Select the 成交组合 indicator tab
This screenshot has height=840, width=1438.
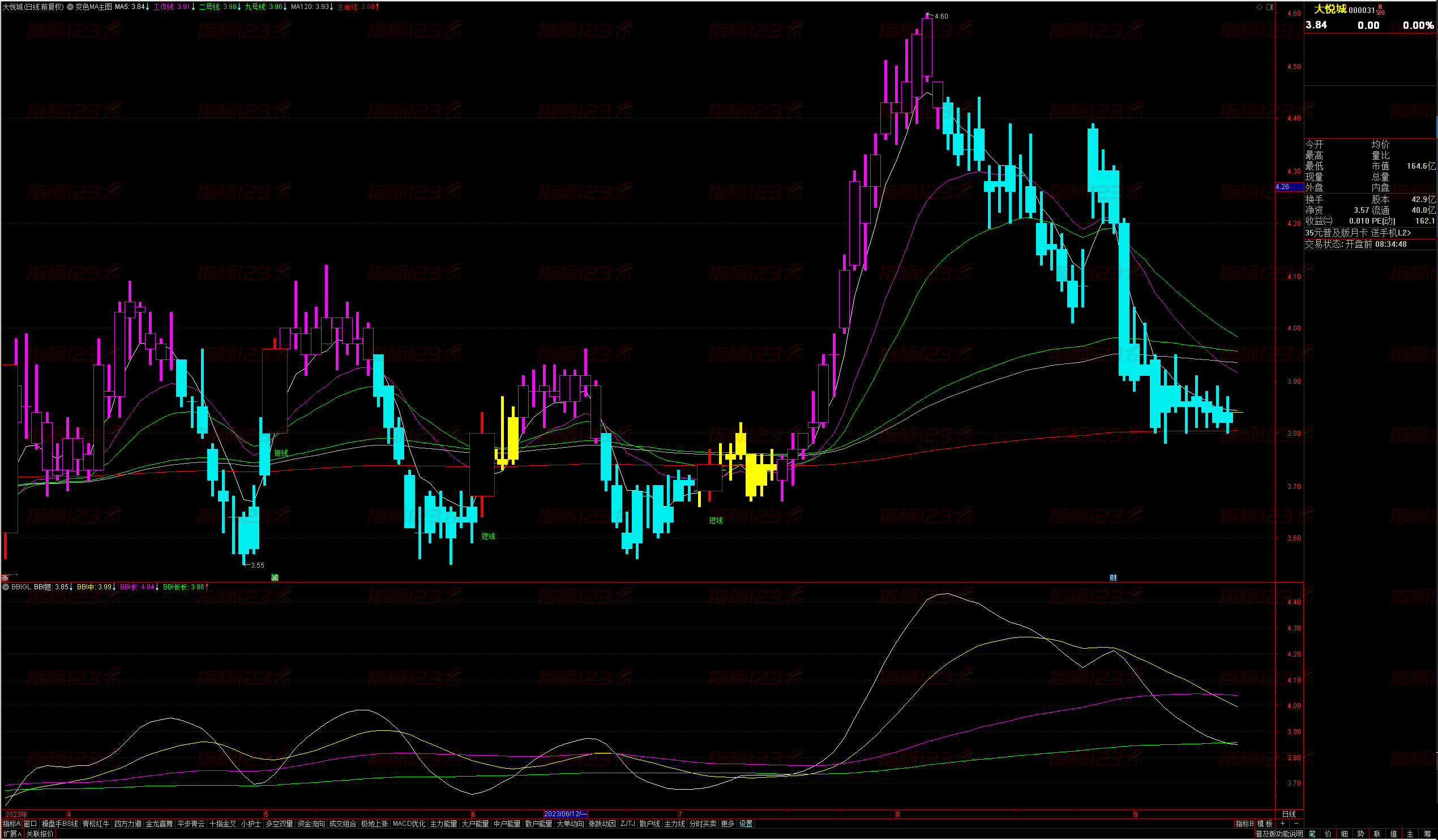click(343, 824)
